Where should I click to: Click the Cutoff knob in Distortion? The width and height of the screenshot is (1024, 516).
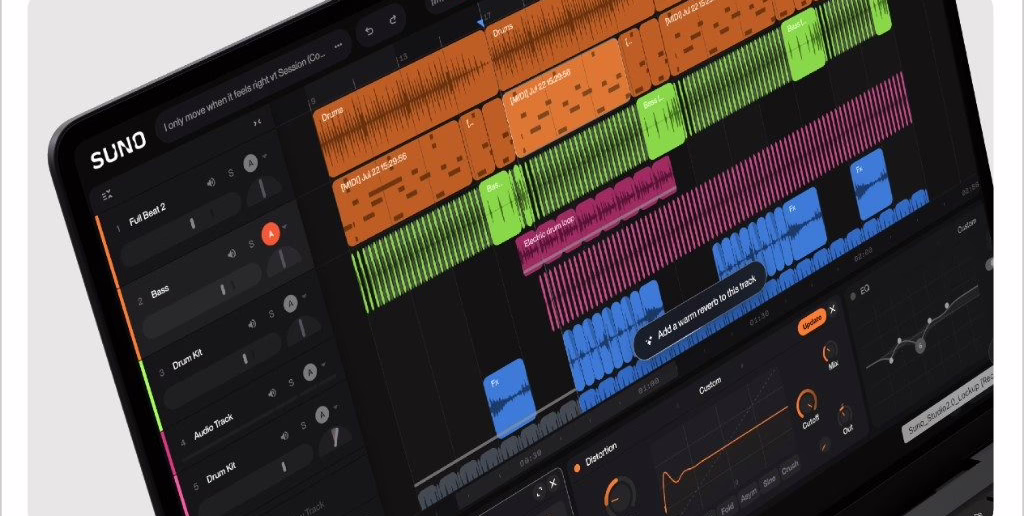(808, 404)
